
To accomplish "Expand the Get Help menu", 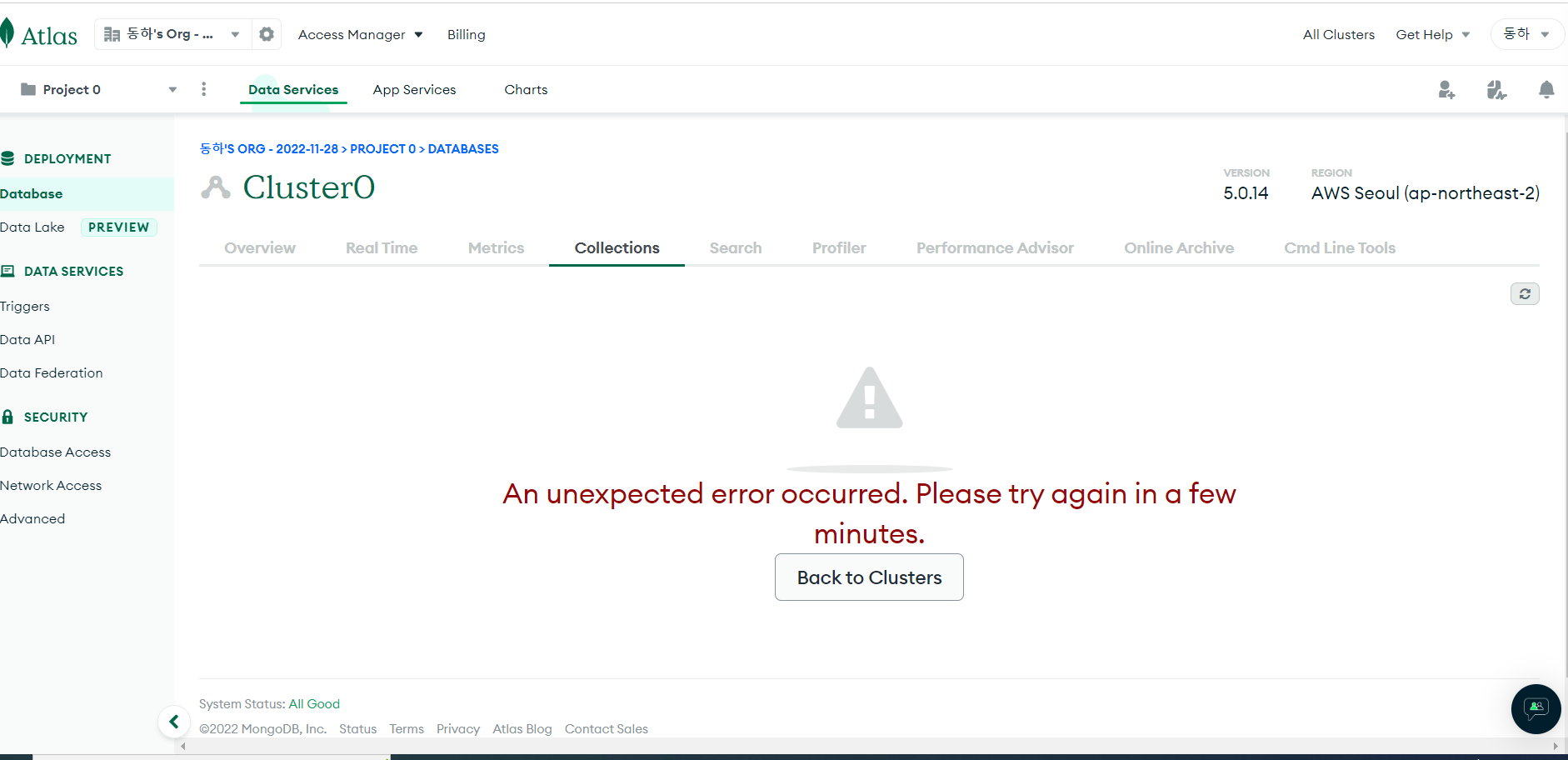I will coord(1433,34).
